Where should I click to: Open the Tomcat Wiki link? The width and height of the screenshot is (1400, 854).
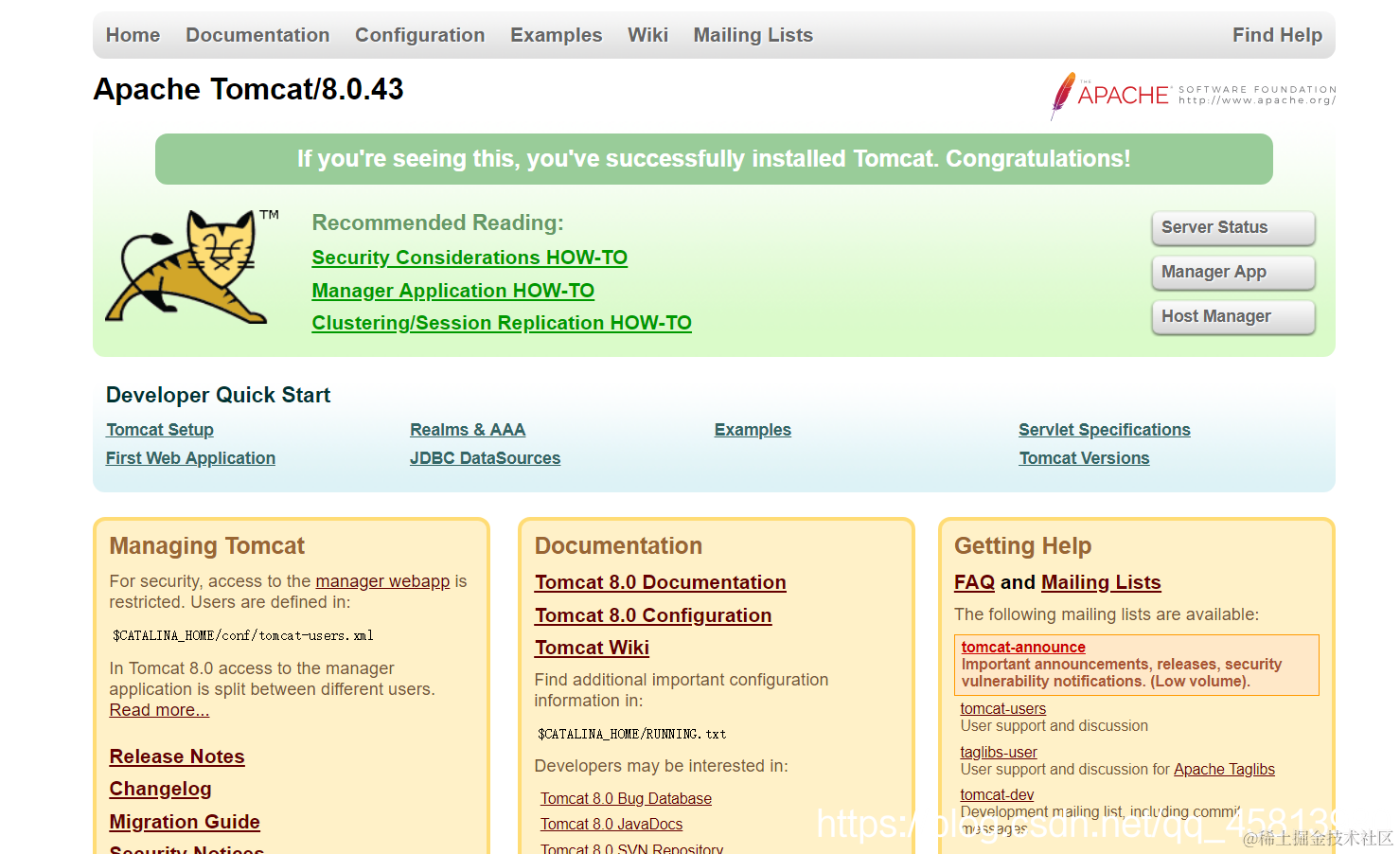tap(592, 648)
